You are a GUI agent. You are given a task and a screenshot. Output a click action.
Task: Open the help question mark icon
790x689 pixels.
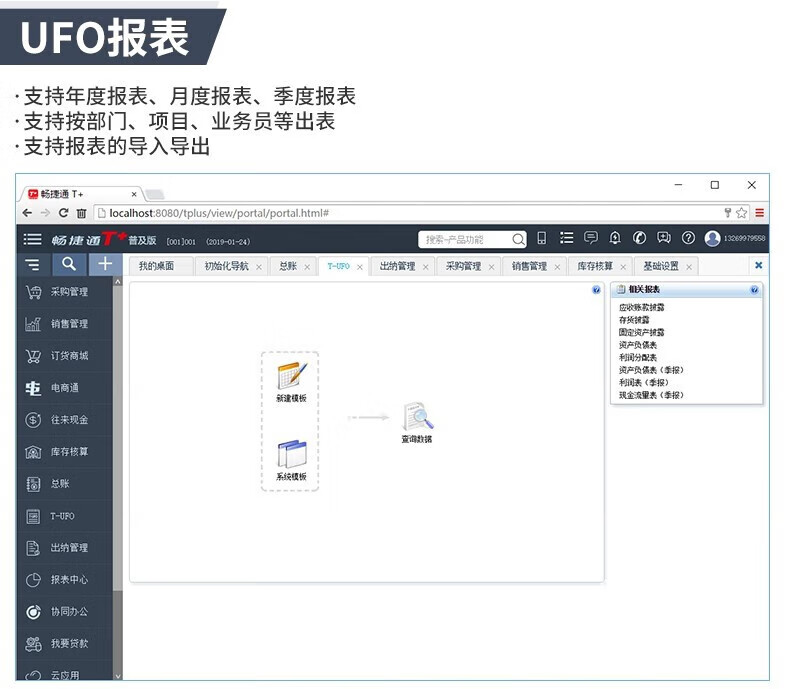tap(688, 237)
